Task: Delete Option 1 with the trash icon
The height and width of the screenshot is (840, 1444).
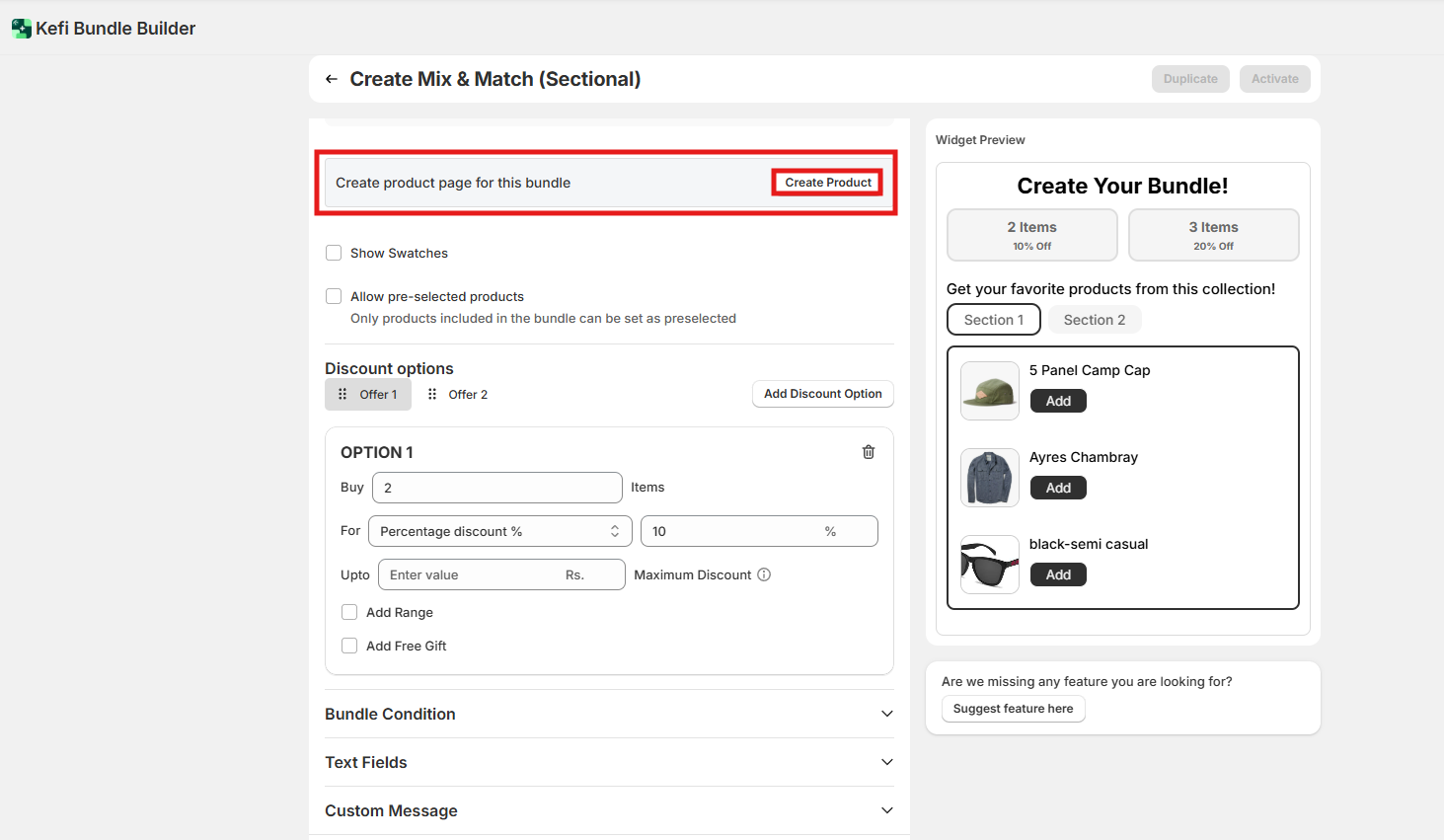Action: tap(869, 452)
